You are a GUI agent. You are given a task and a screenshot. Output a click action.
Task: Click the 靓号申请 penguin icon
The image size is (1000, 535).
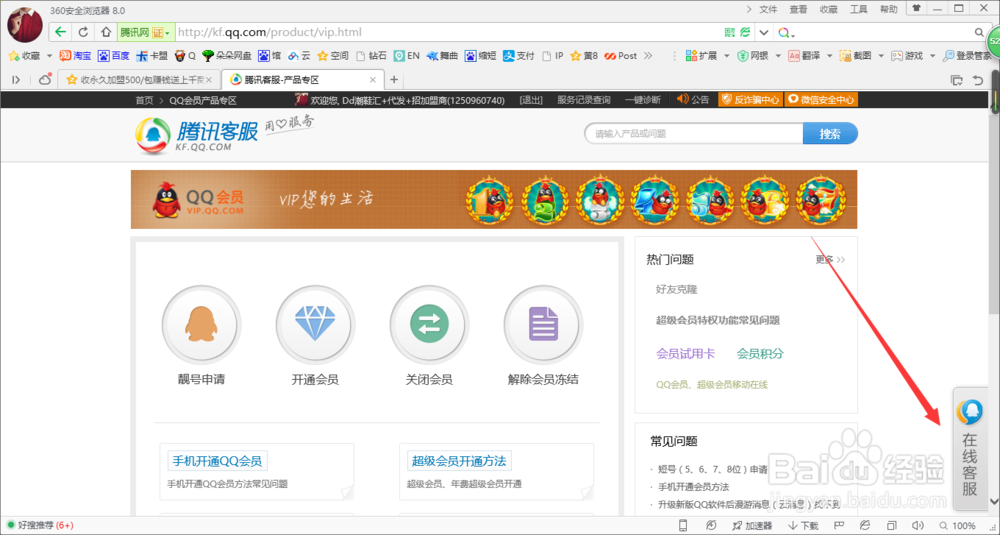(x=201, y=324)
